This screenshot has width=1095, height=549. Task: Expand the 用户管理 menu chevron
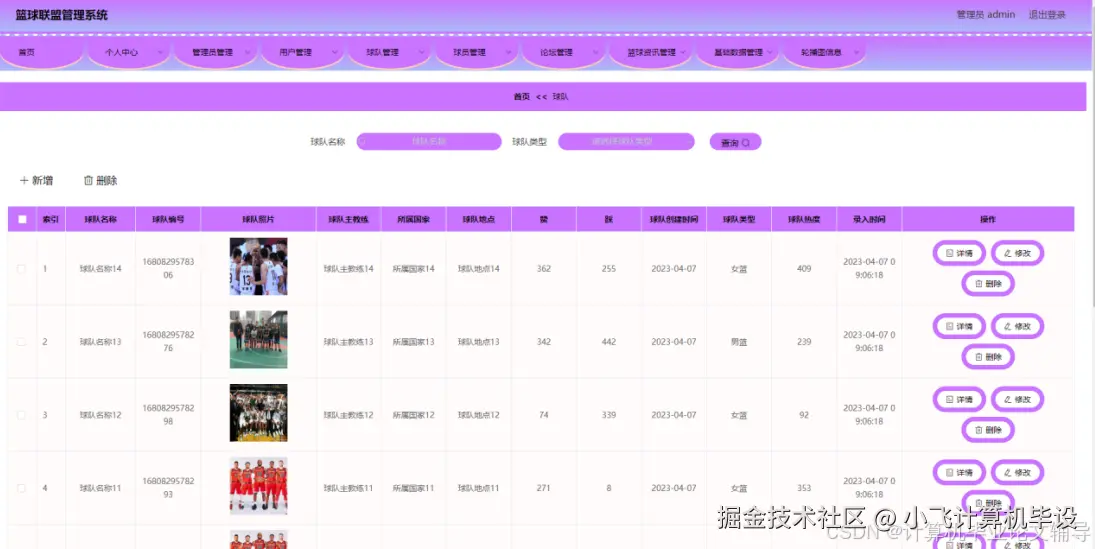pyautogui.click(x=335, y=52)
